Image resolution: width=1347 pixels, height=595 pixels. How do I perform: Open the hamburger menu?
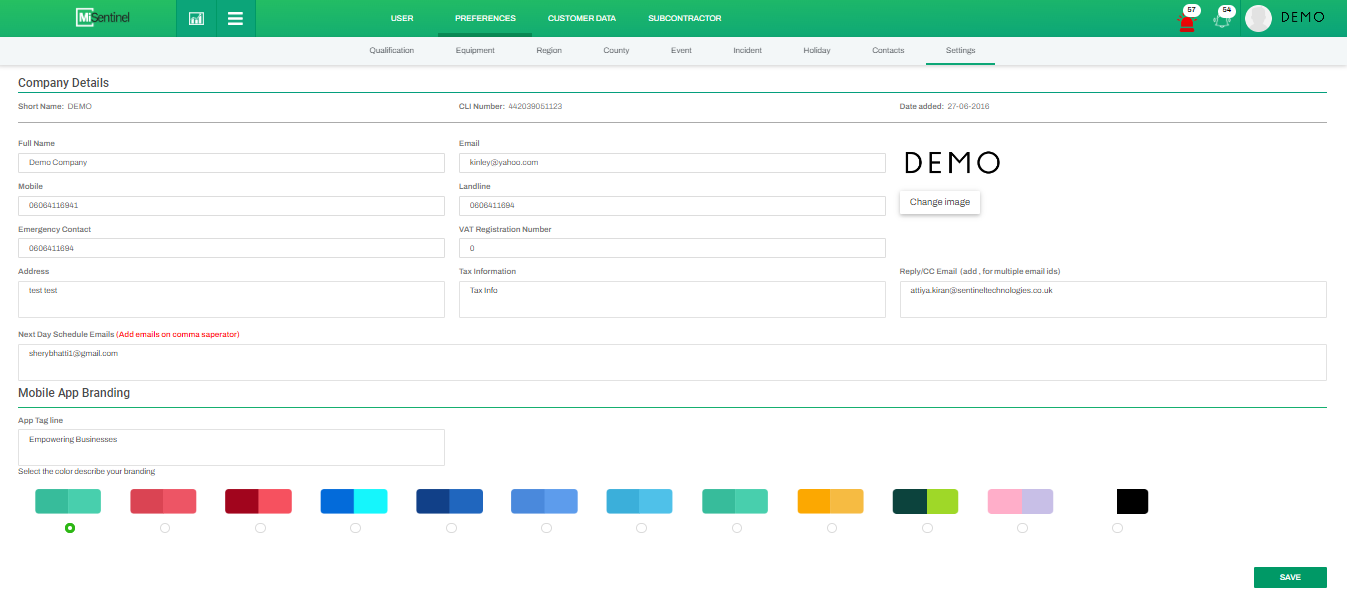coord(235,18)
